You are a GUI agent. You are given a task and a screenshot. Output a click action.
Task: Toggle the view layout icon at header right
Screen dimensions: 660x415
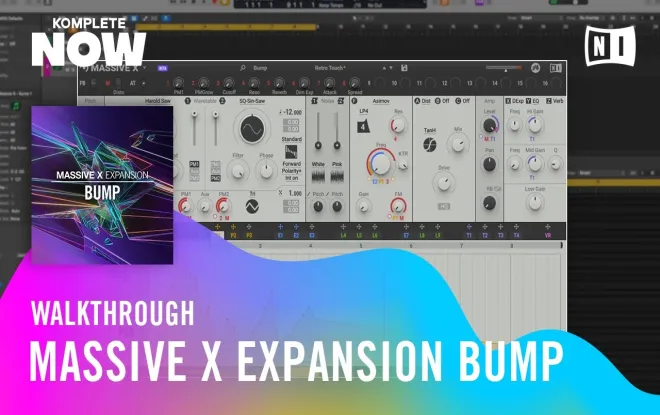pos(556,67)
